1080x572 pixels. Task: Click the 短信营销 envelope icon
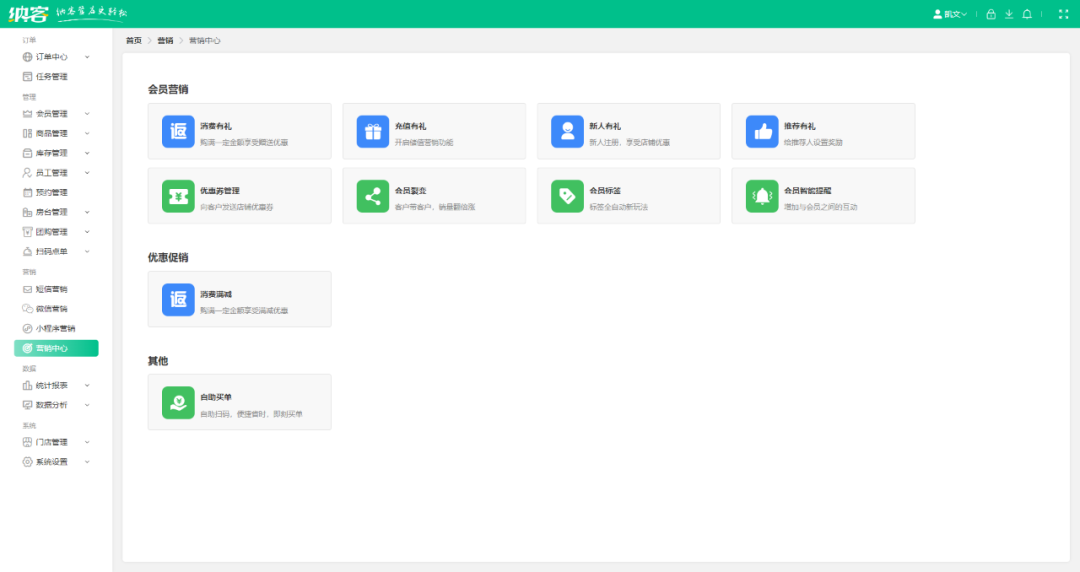(x=28, y=289)
